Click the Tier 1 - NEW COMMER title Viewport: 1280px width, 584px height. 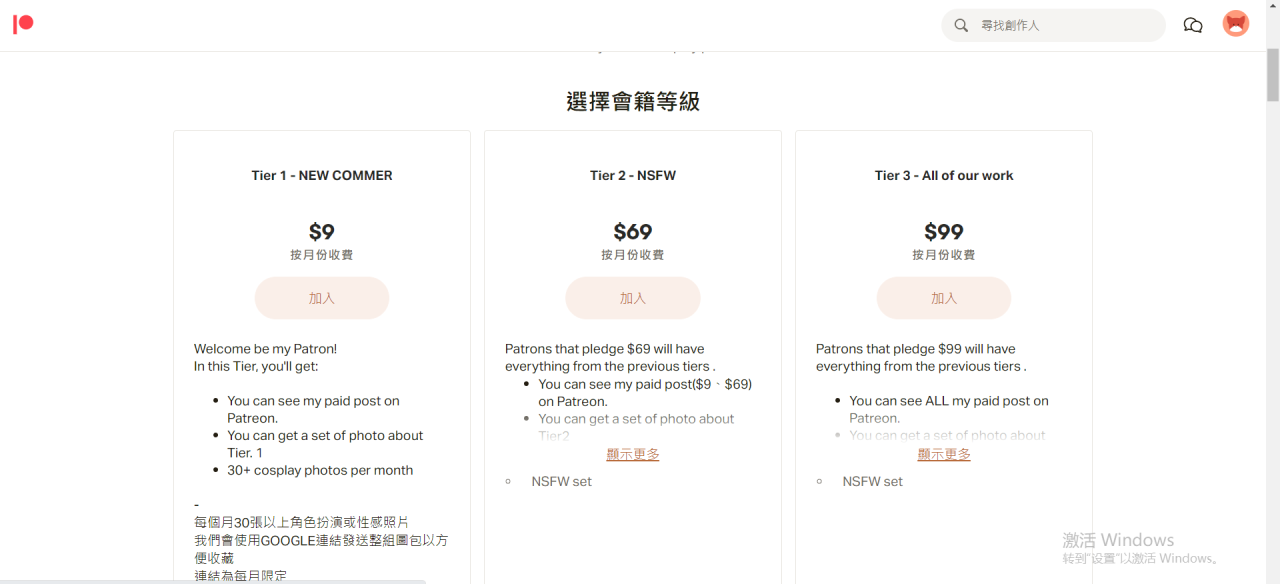coord(321,175)
